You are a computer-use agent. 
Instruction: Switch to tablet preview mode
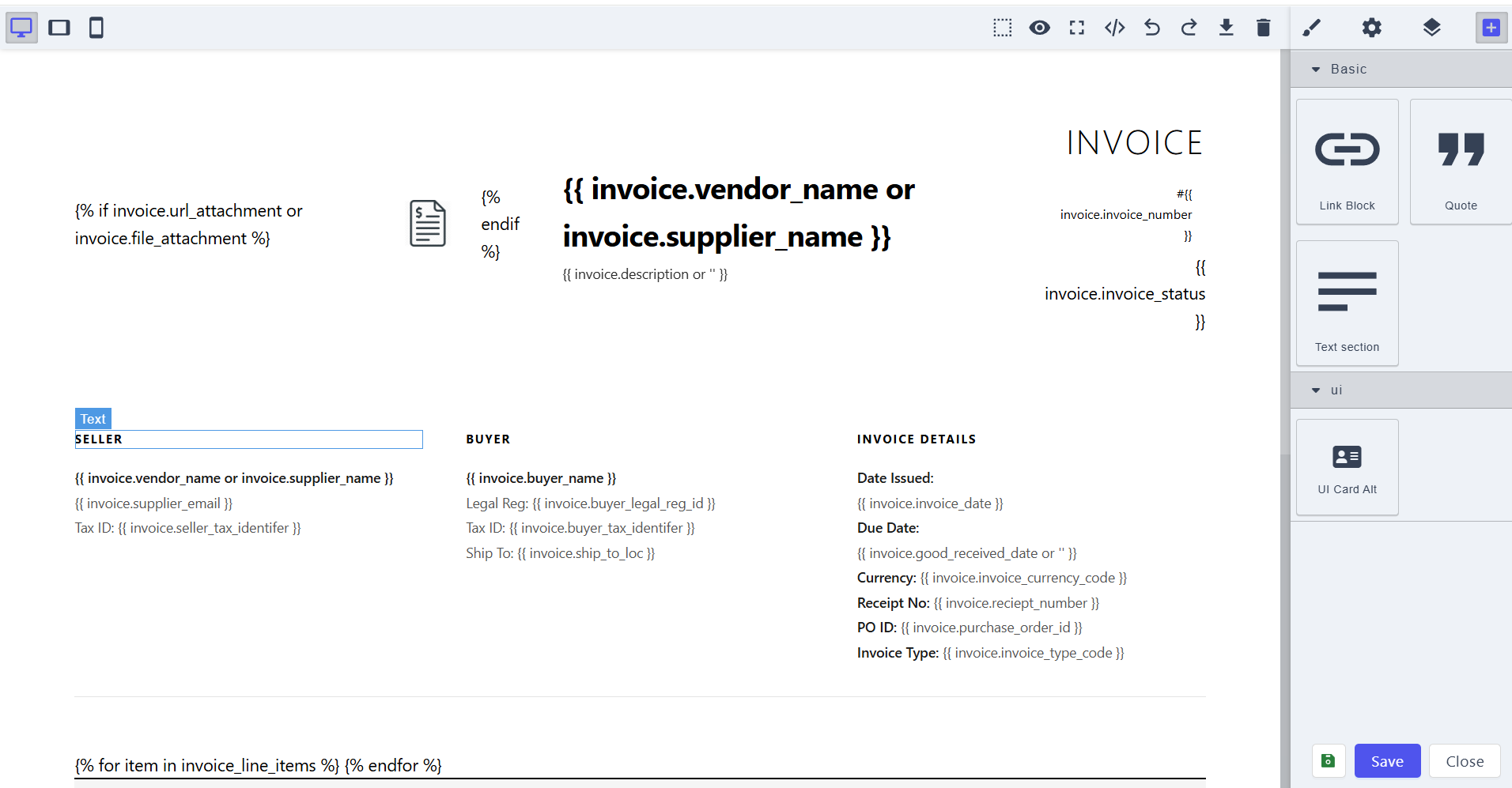click(x=59, y=27)
